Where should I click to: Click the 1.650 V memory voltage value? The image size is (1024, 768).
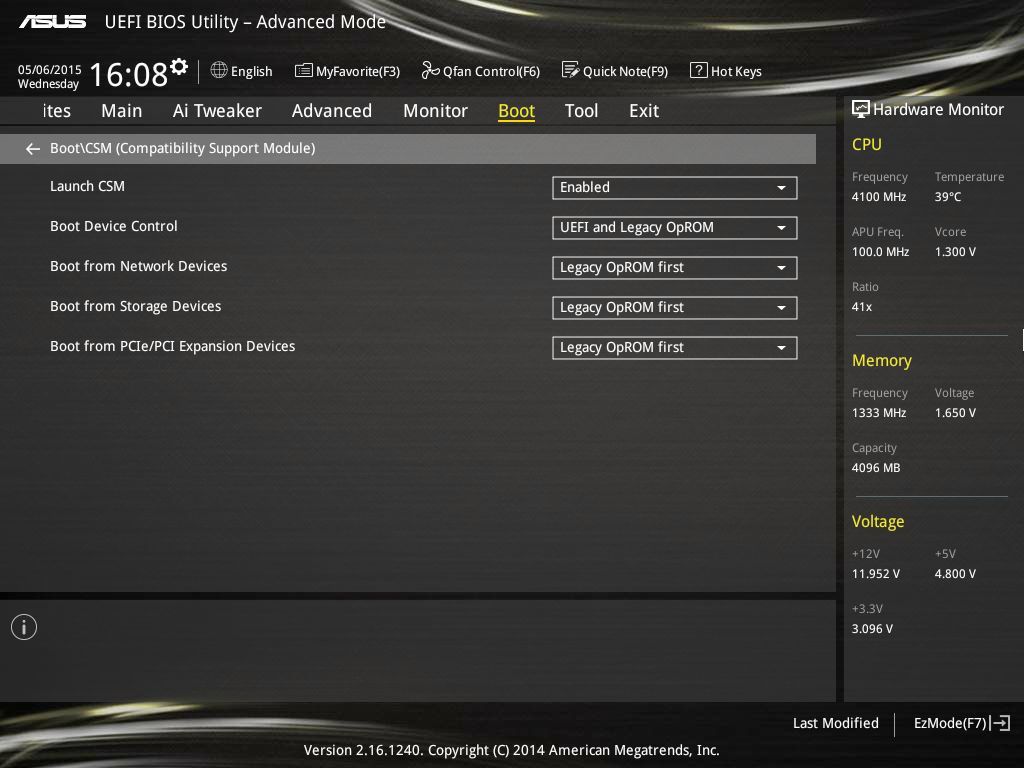coord(955,413)
